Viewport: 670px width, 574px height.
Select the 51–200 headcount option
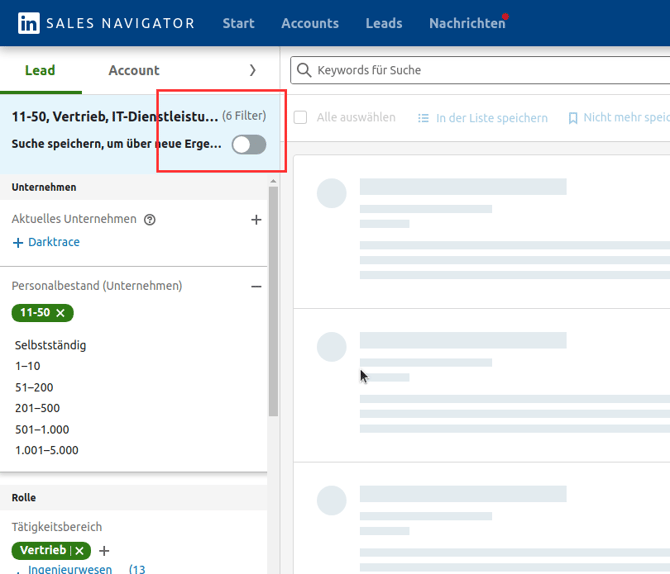tap(34, 387)
